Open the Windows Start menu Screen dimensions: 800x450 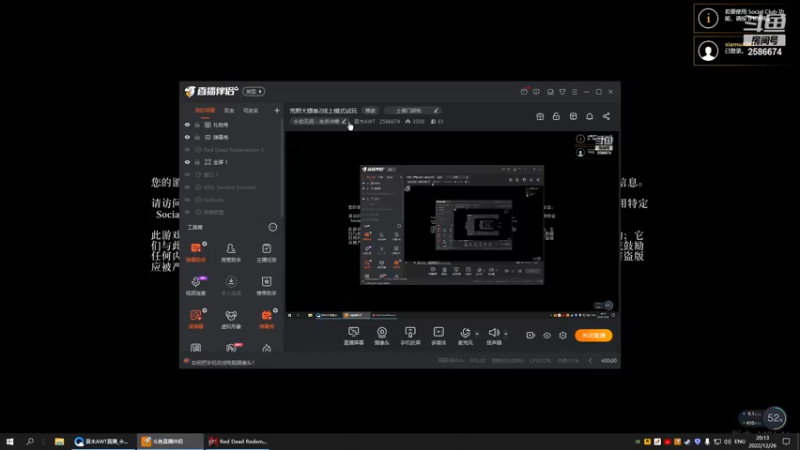(x=9, y=441)
